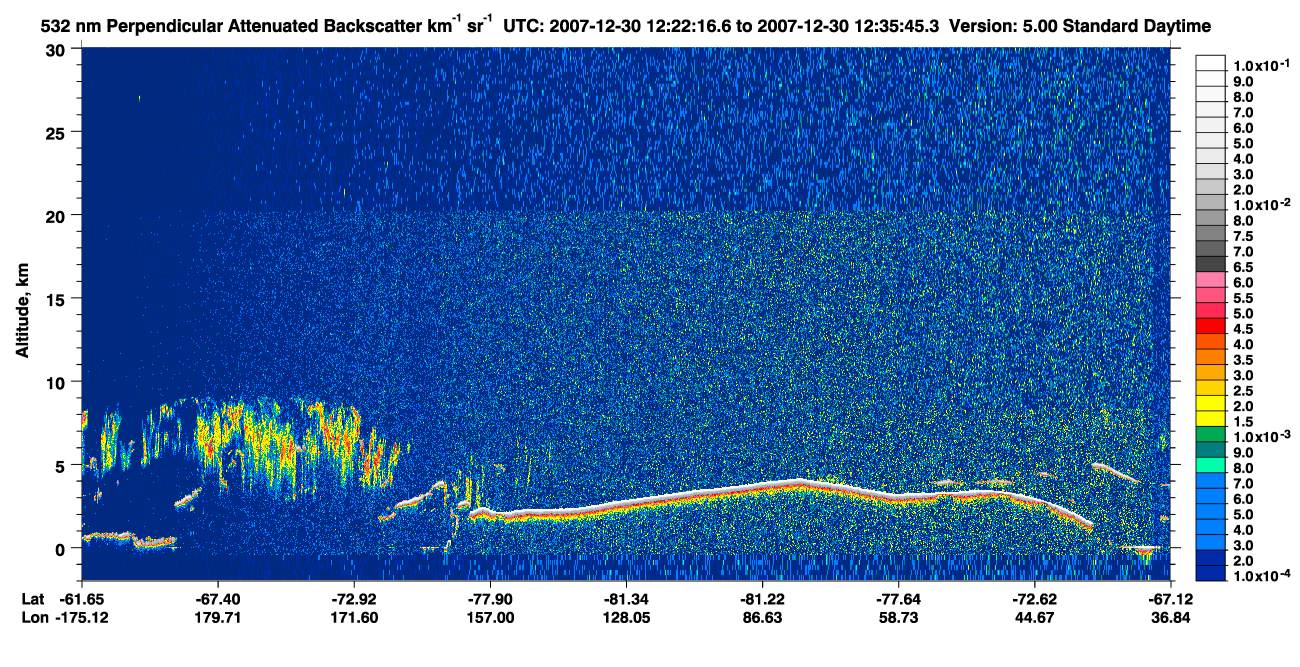1300x667 pixels.
Task: Click the colorbar label 2.5
Action: [1242, 391]
